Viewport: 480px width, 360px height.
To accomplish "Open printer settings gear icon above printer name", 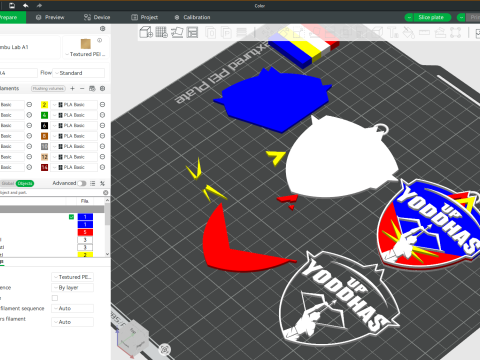I will (103, 29).
